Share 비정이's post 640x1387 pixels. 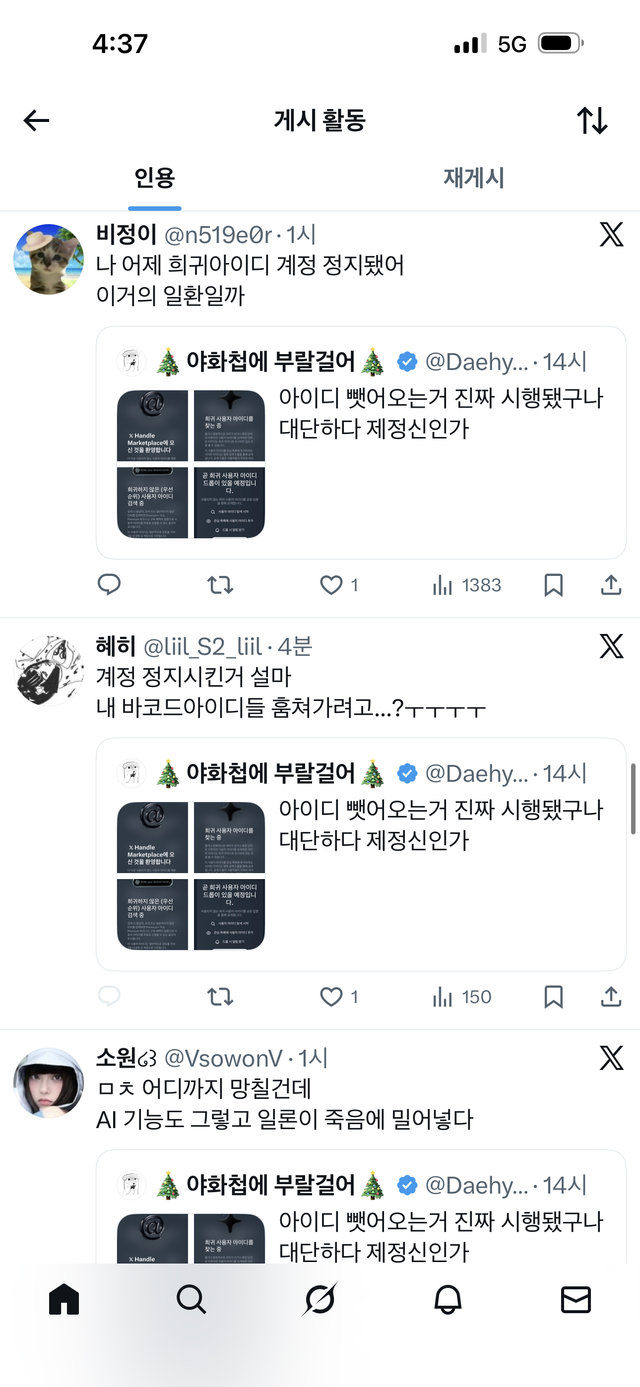click(611, 585)
